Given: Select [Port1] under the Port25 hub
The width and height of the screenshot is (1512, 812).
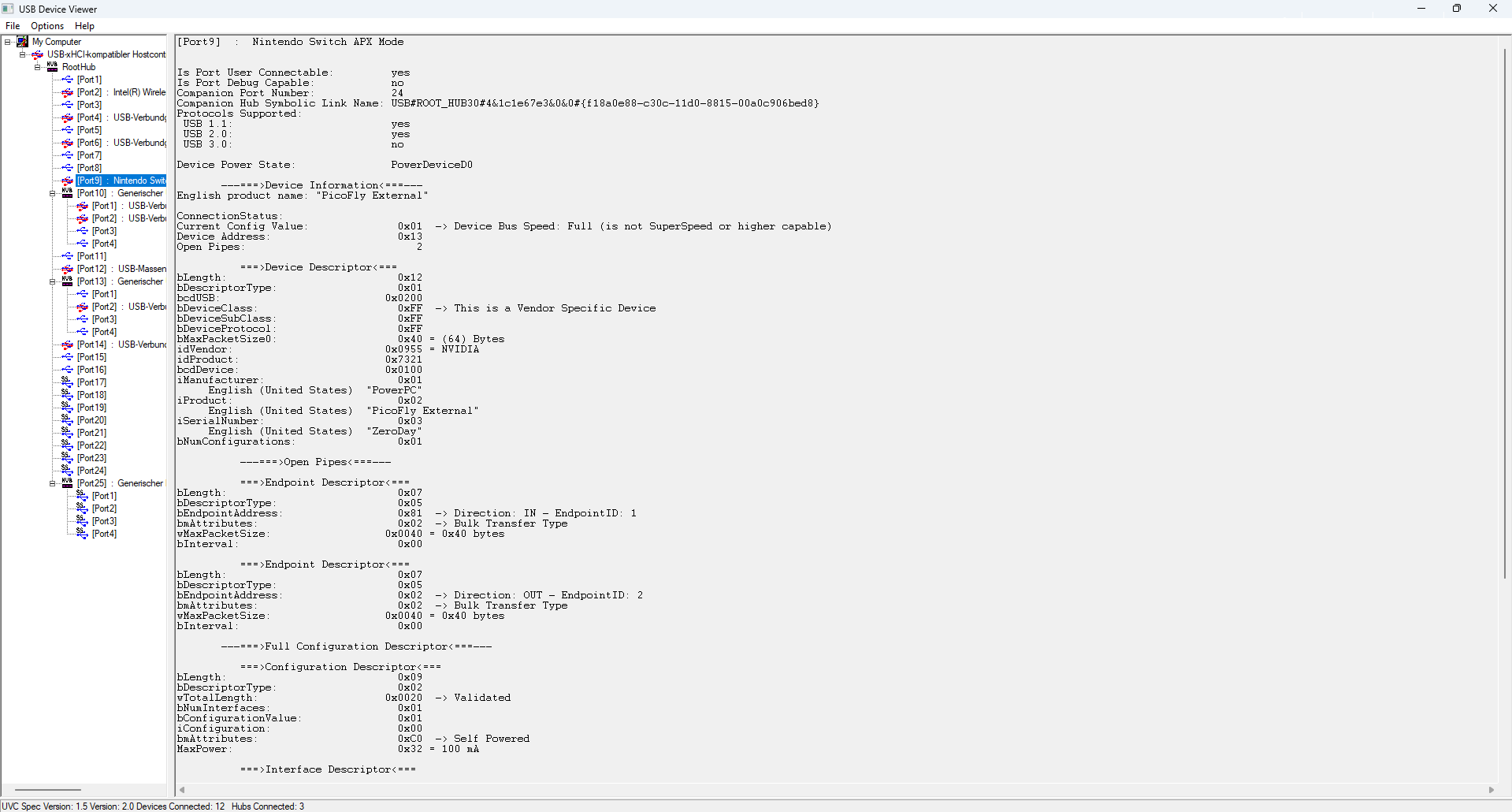Looking at the screenshot, I should 104,496.
